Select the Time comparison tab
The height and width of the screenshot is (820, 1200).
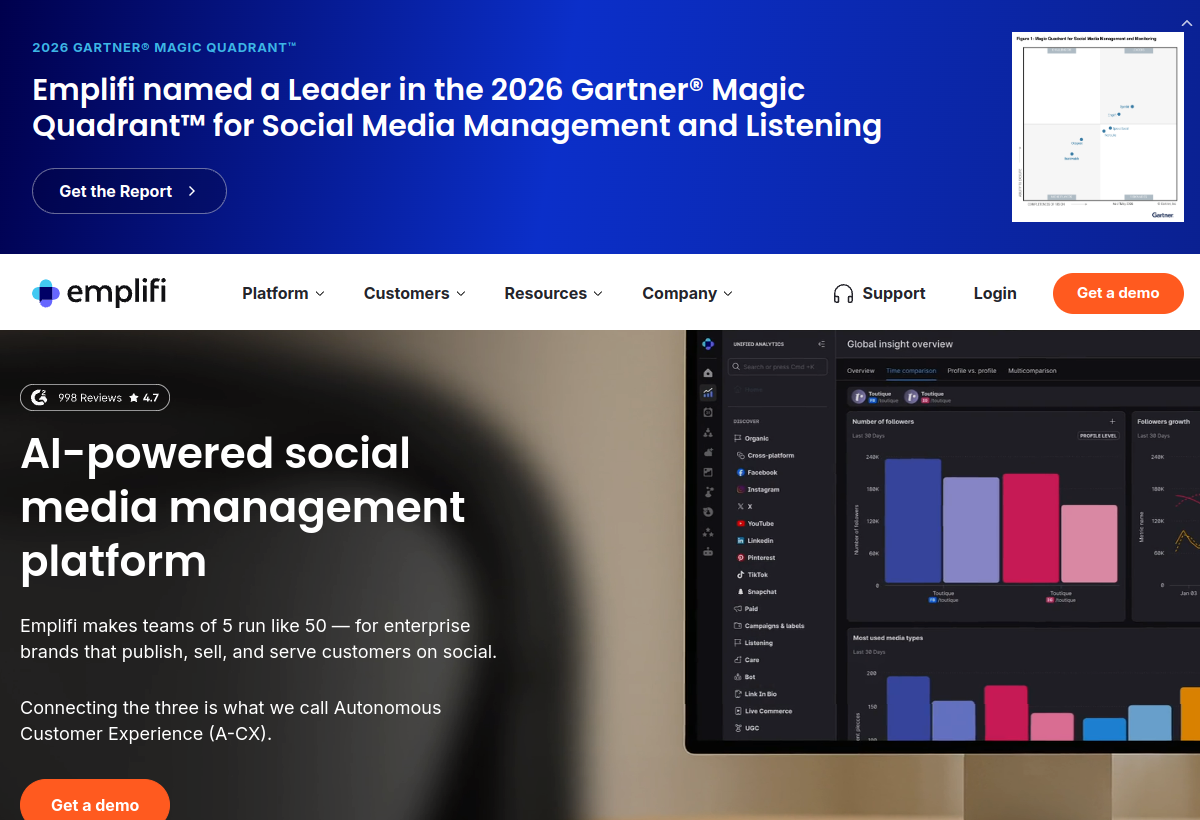point(911,371)
